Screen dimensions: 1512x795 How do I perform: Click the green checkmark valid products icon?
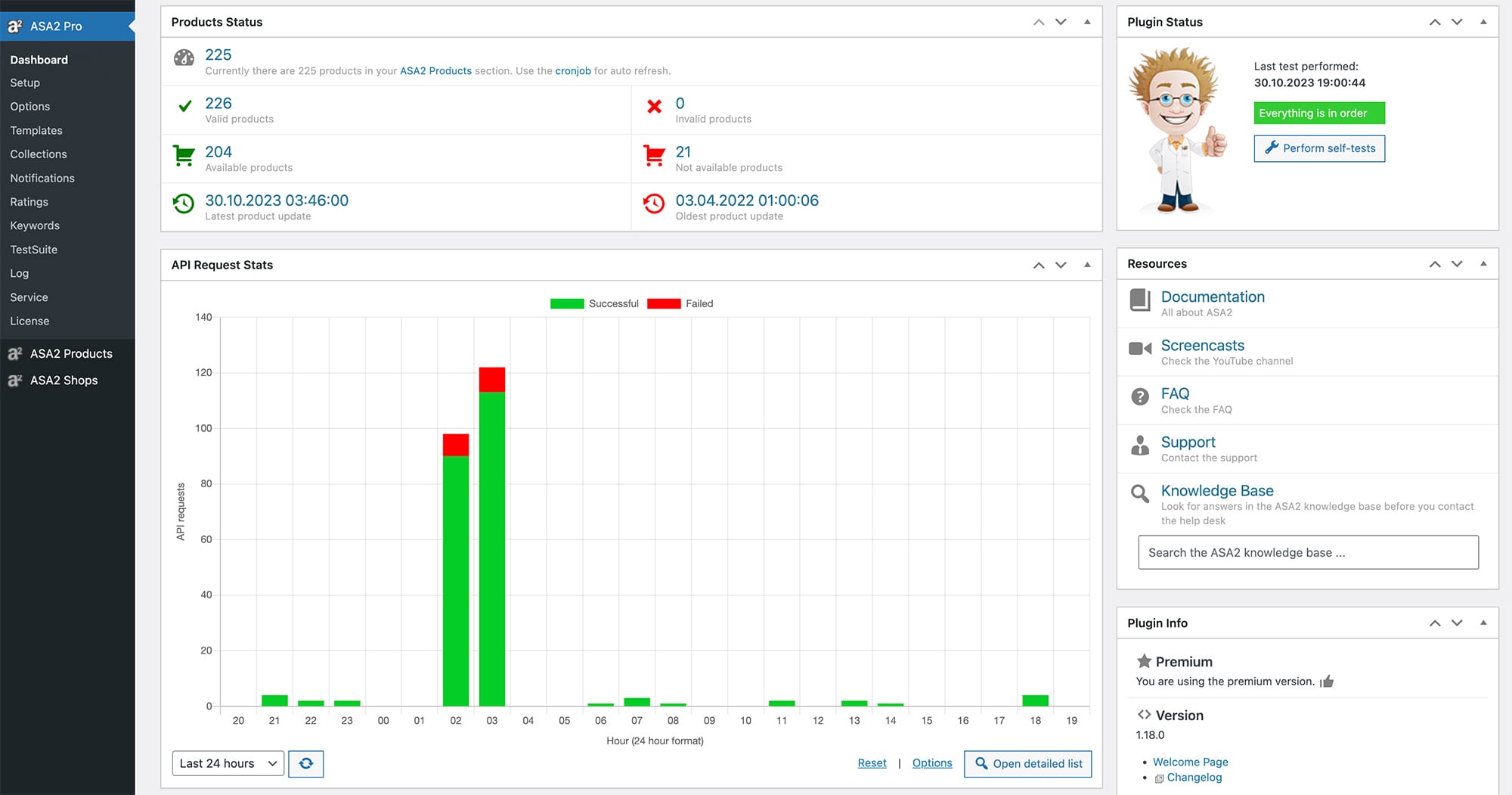coord(184,106)
